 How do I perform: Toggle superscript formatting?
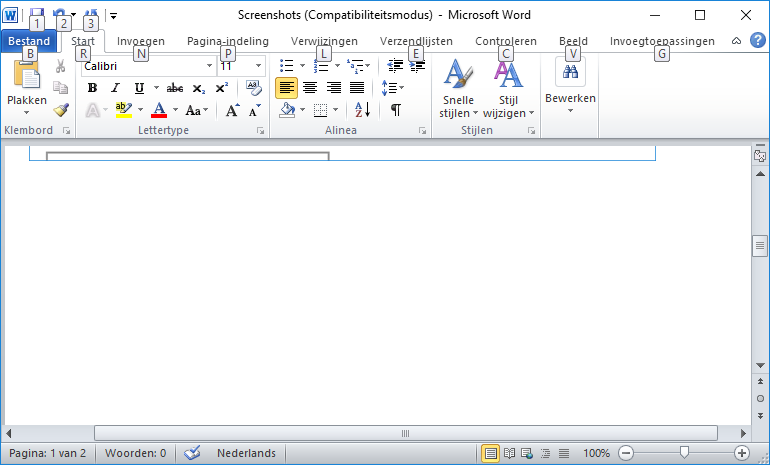pos(221,88)
